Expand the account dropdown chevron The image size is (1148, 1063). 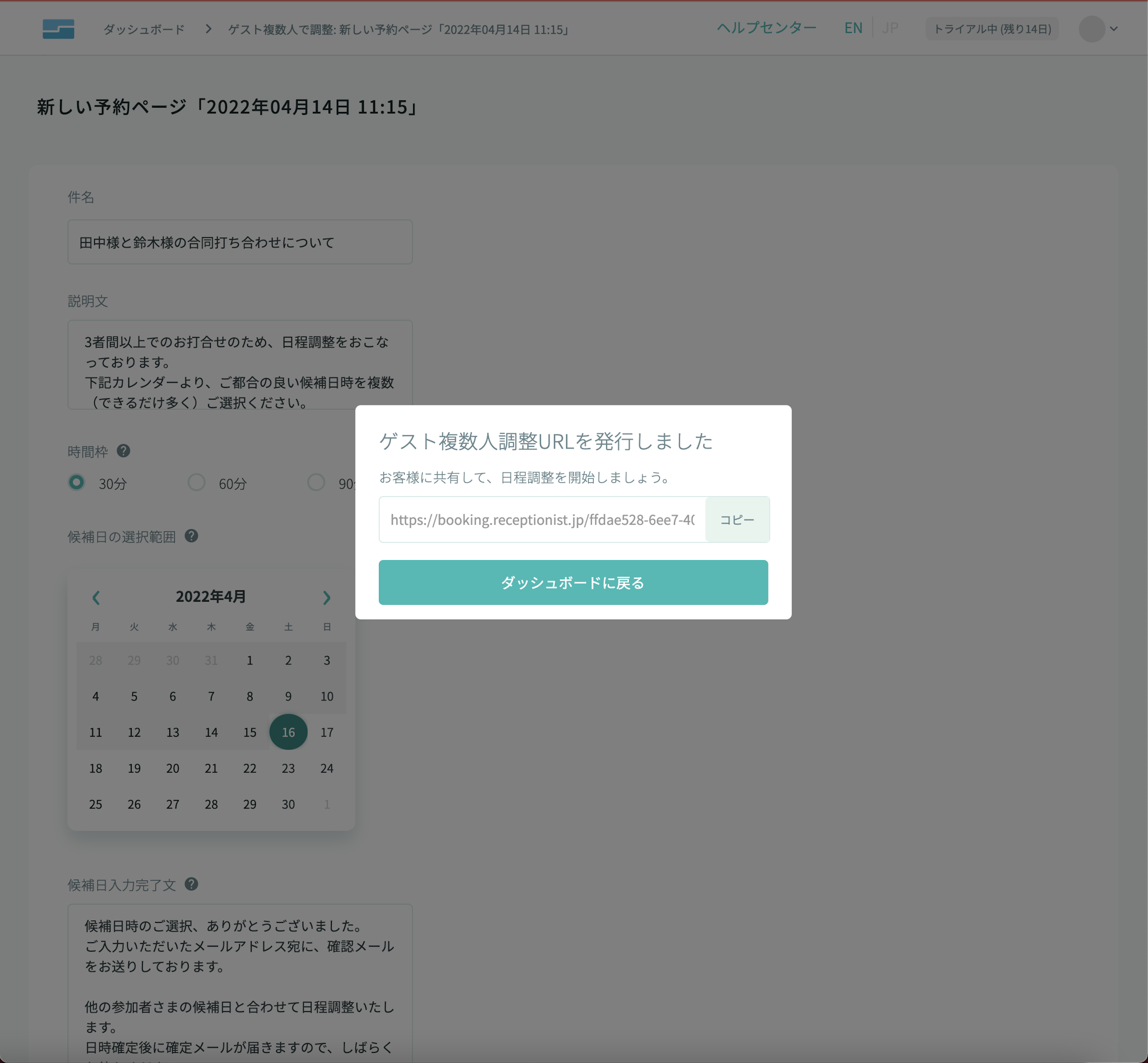(1114, 29)
